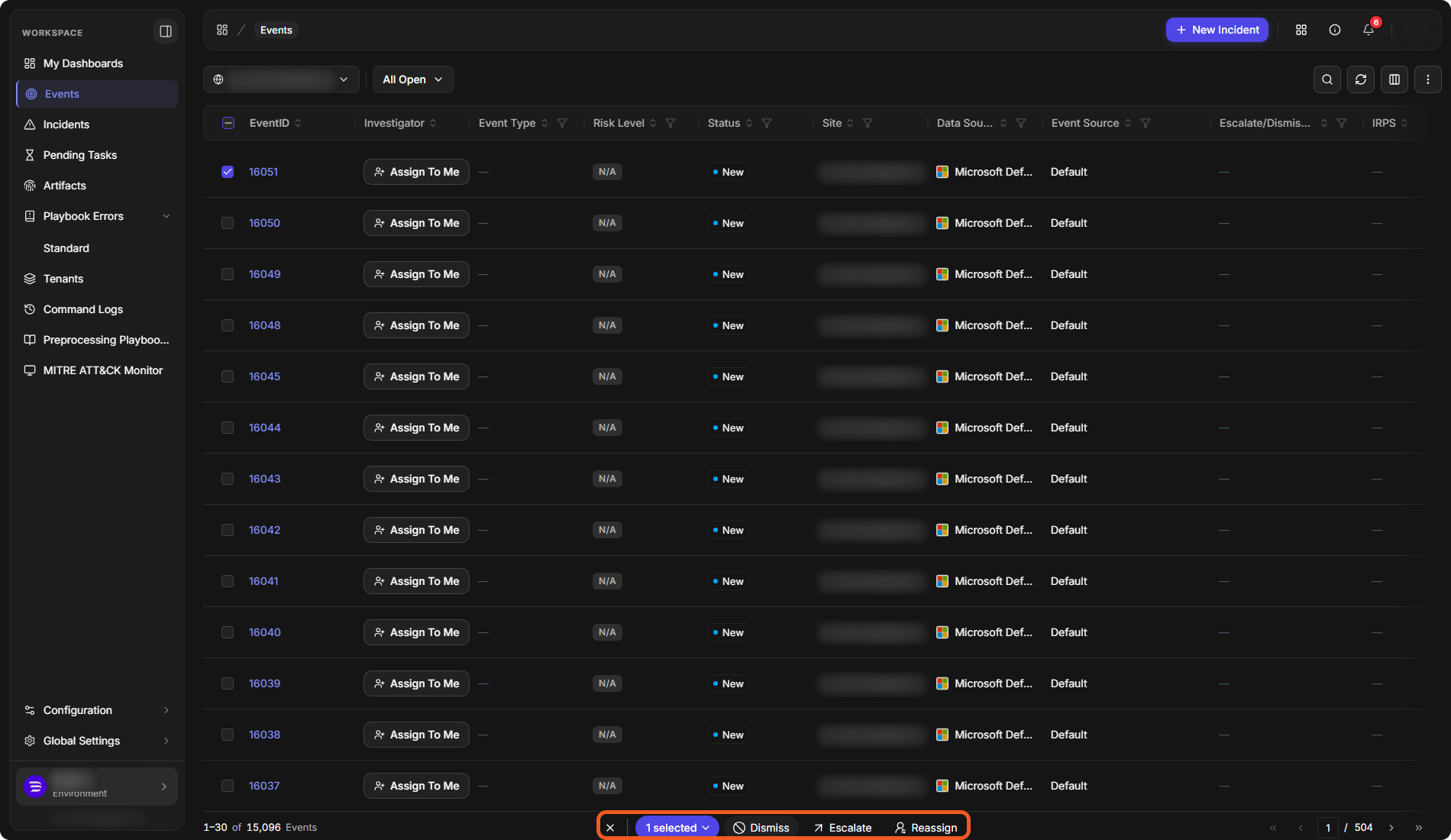Filter the Status column
Image resolution: width=1451 pixels, height=840 pixels.
click(767, 123)
